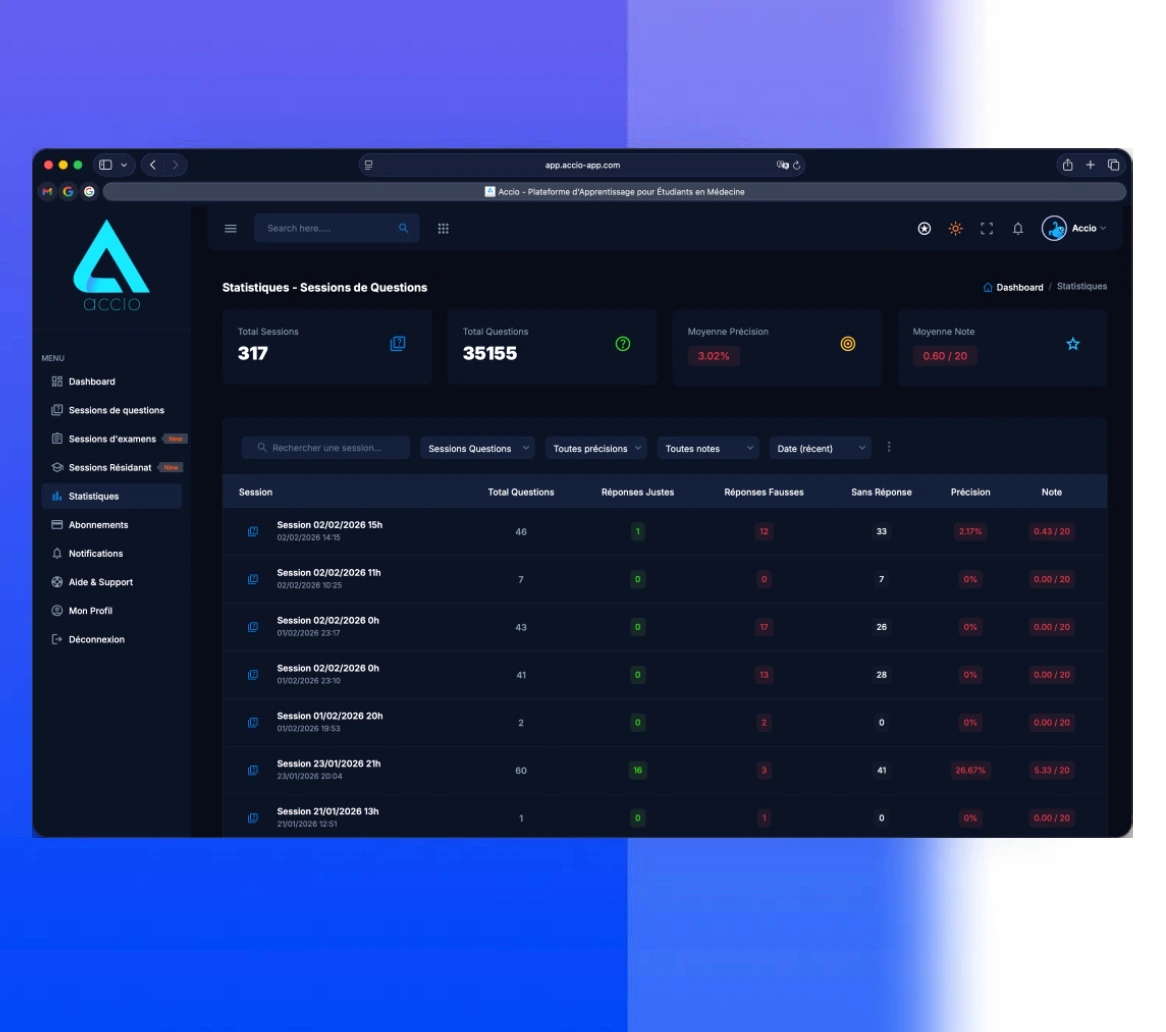Open notifications bell icon in header
The height and width of the screenshot is (1032, 1166).
[1018, 229]
